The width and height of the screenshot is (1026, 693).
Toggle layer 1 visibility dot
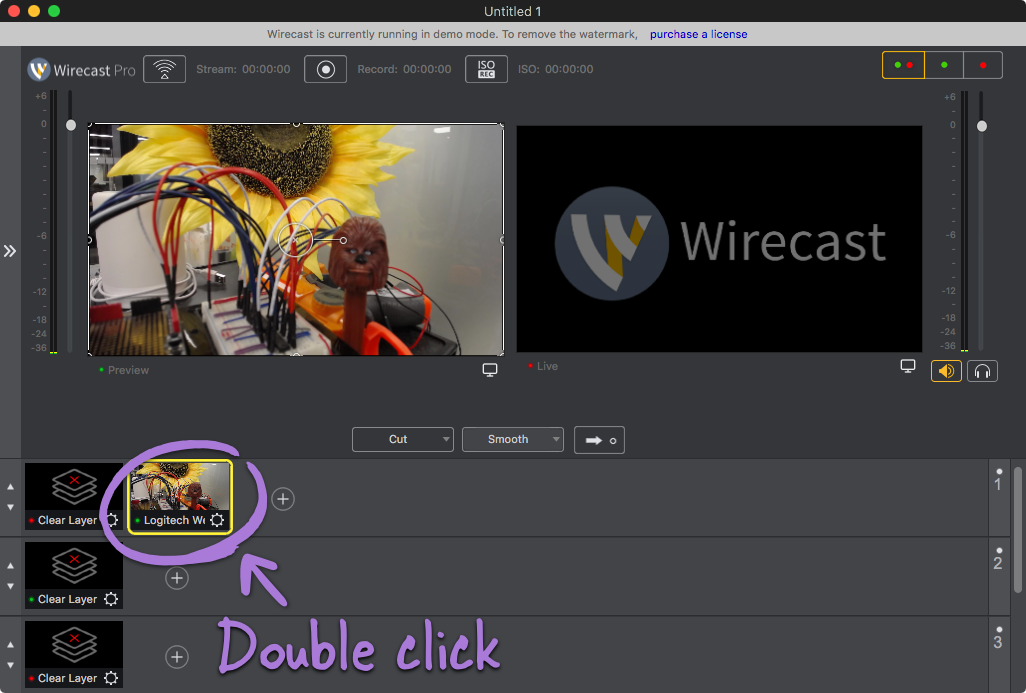click(999, 471)
